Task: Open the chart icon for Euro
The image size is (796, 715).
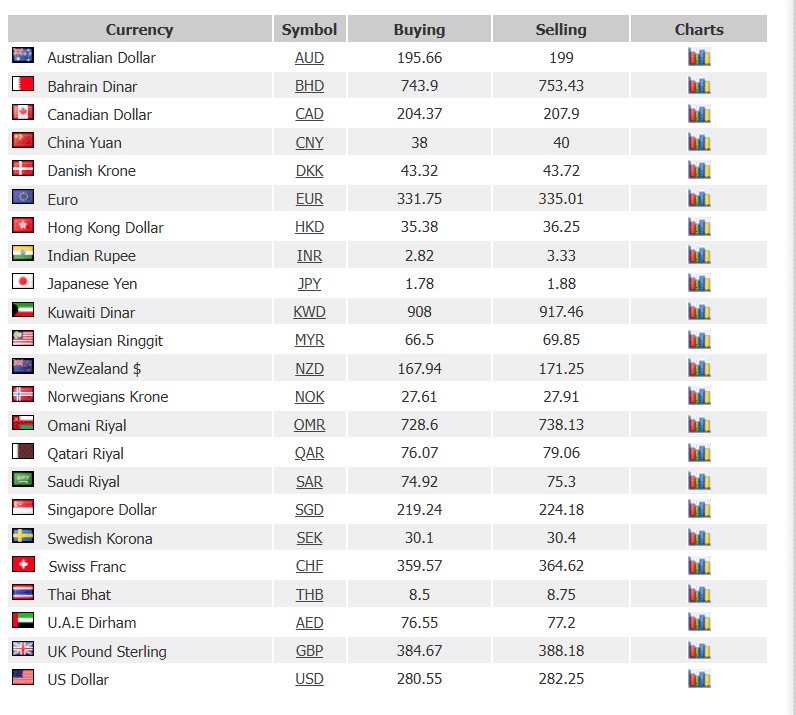Action: click(699, 198)
